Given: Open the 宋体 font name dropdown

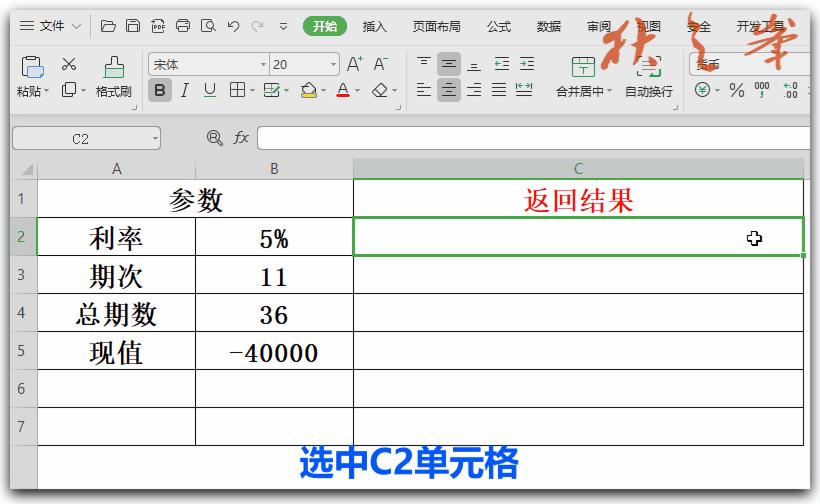Looking at the screenshot, I should 264,65.
